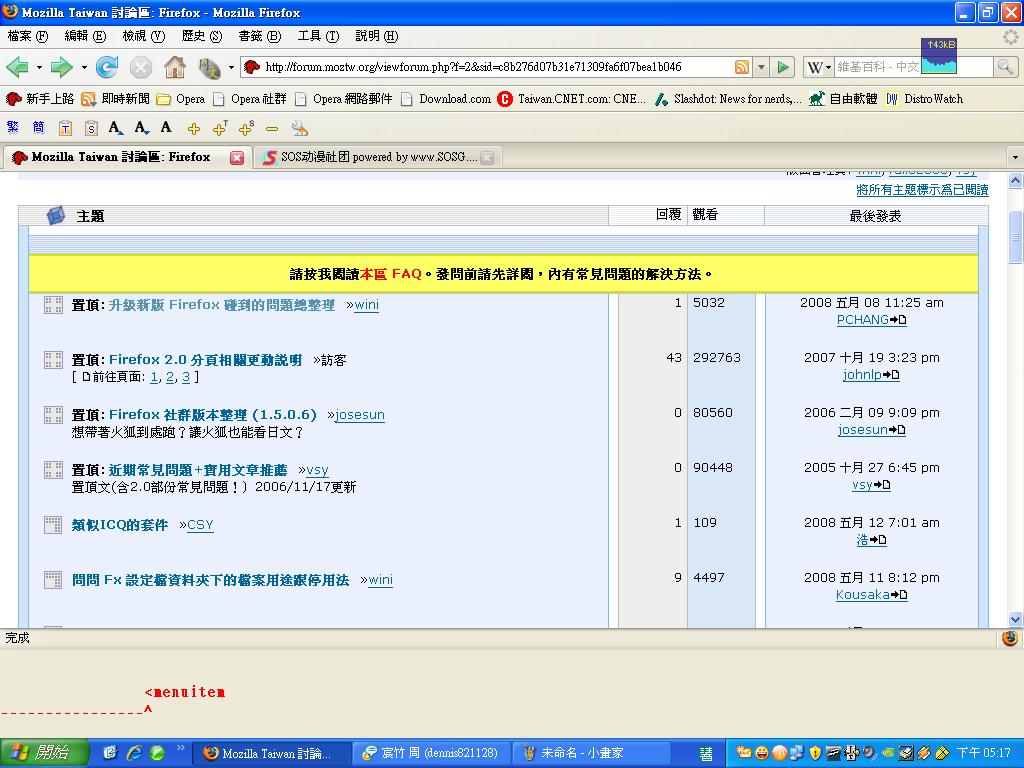The image size is (1024, 768).
Task: Click the Windows 開始 Start button
Action: 40,753
